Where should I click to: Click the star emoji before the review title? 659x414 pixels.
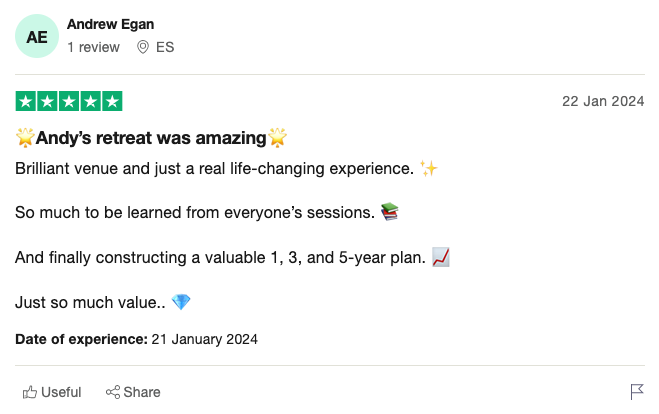click(x=25, y=137)
